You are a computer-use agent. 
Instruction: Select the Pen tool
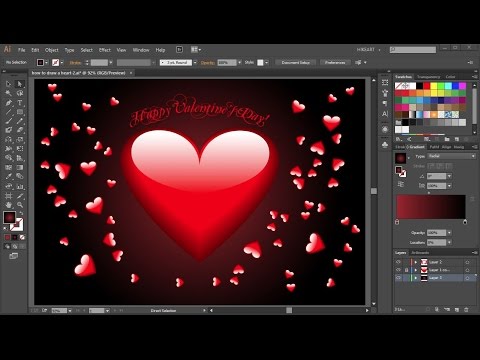tap(9, 103)
